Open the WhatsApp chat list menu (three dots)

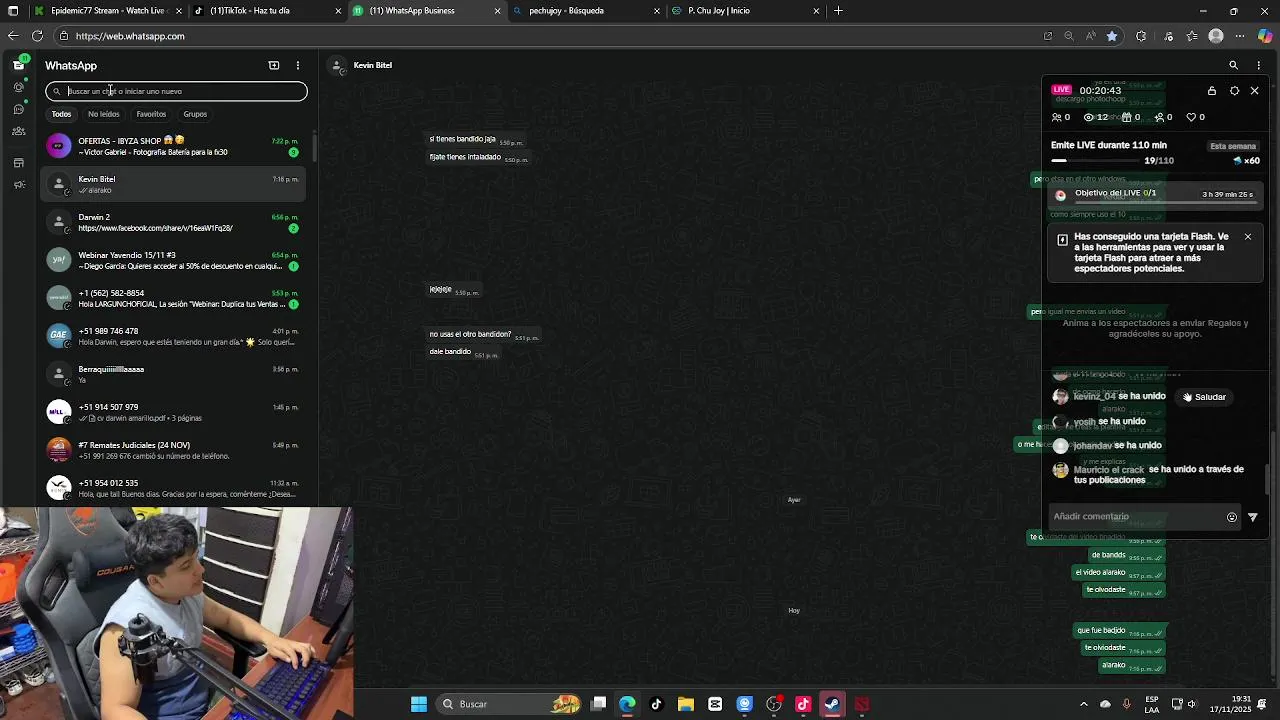click(297, 66)
